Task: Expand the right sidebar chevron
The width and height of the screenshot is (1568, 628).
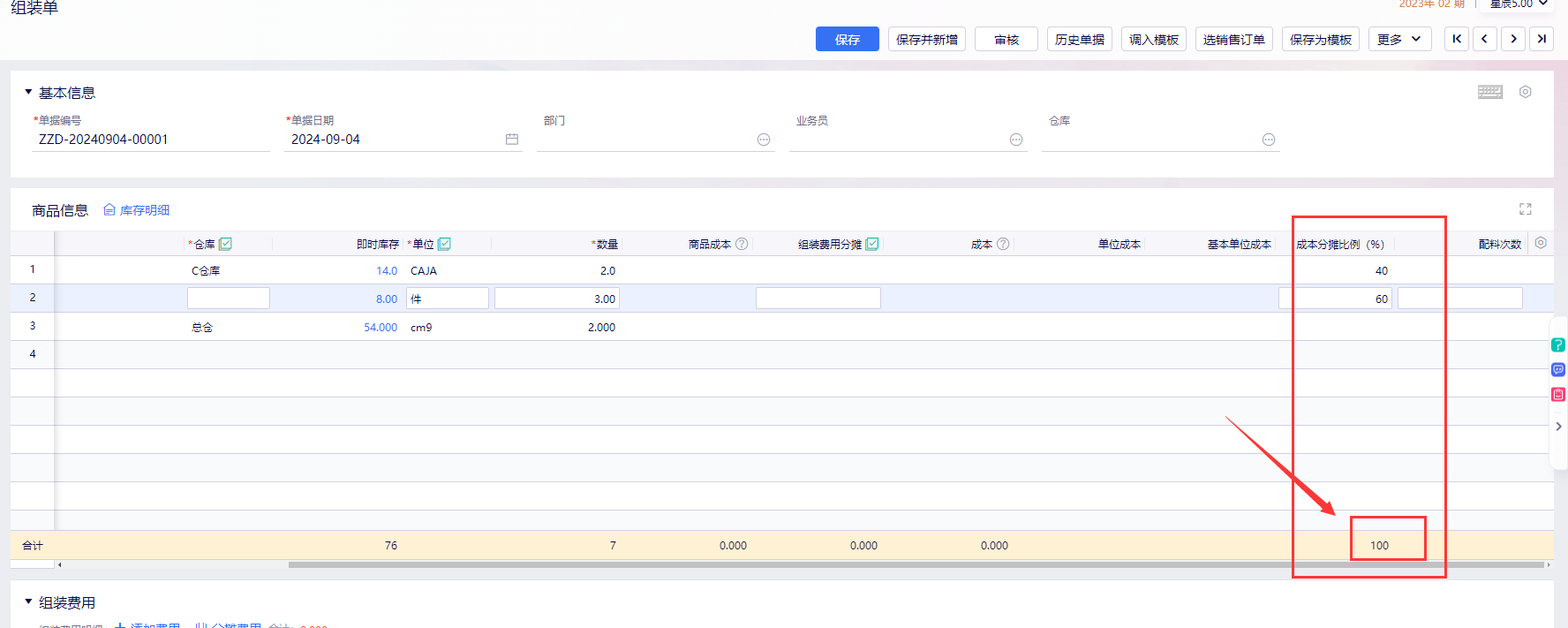Action: tap(1558, 427)
